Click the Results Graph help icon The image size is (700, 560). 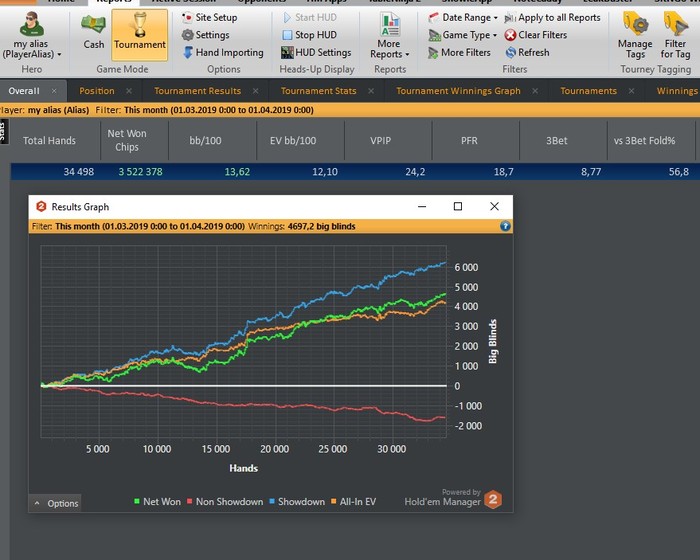click(505, 226)
